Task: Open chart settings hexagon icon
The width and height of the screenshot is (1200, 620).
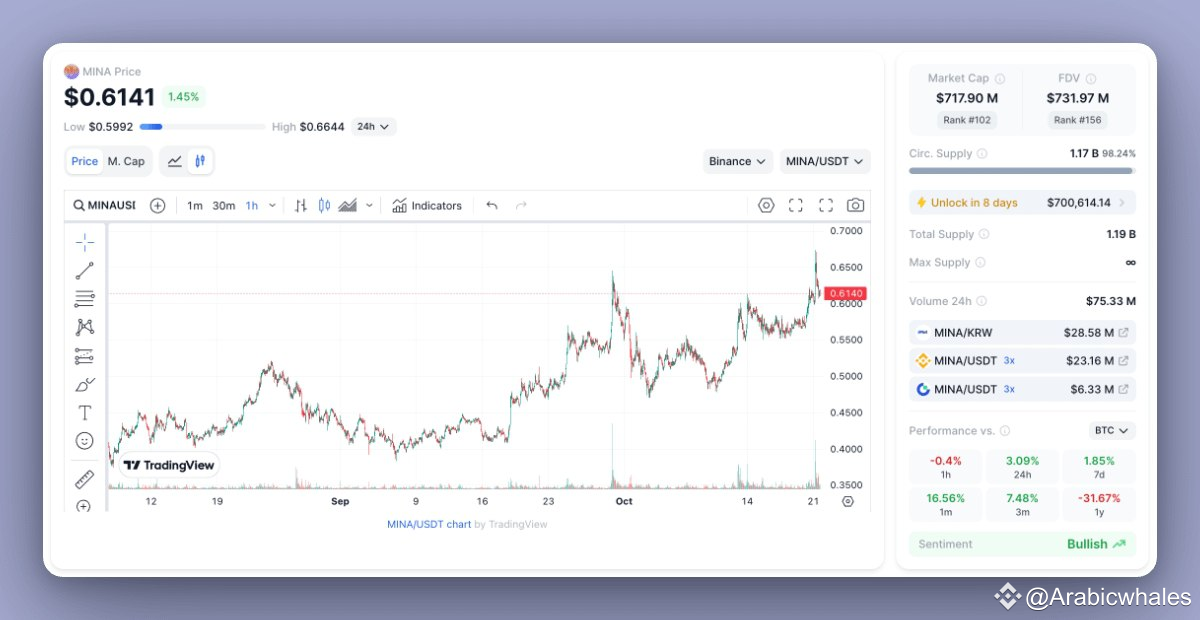Action: point(766,205)
